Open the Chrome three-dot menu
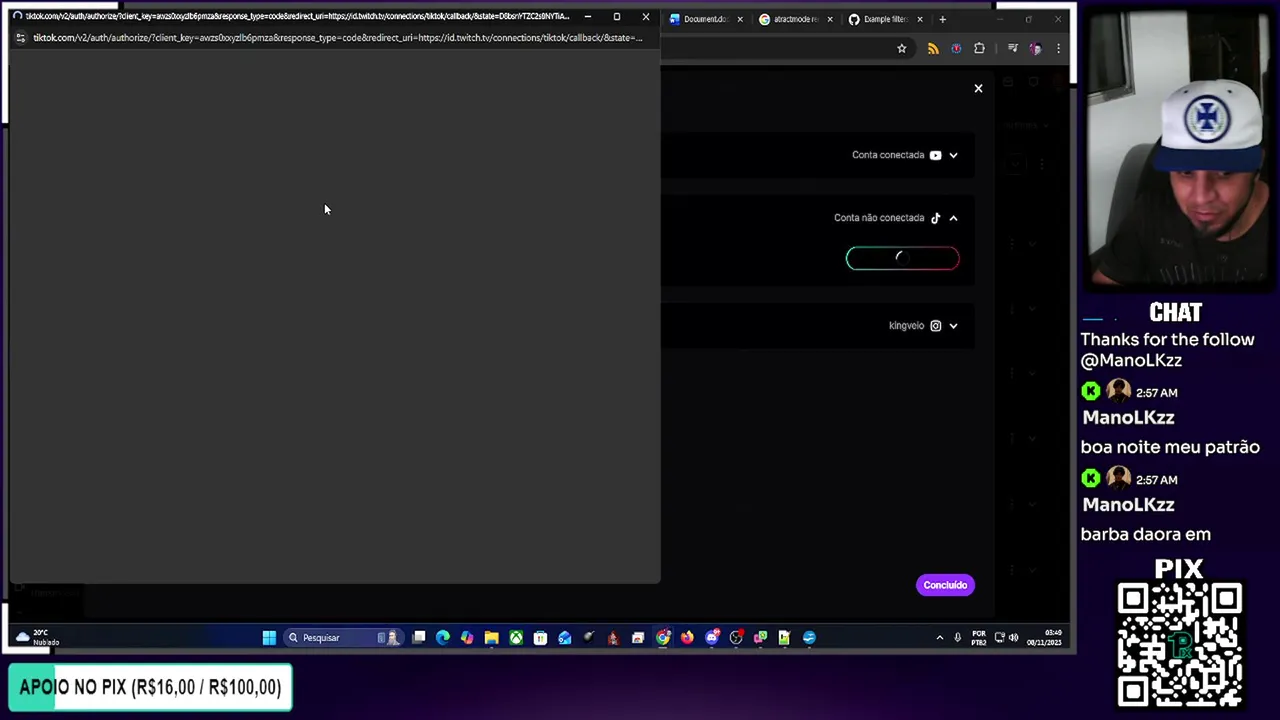This screenshot has height=720, width=1280. point(1058,48)
